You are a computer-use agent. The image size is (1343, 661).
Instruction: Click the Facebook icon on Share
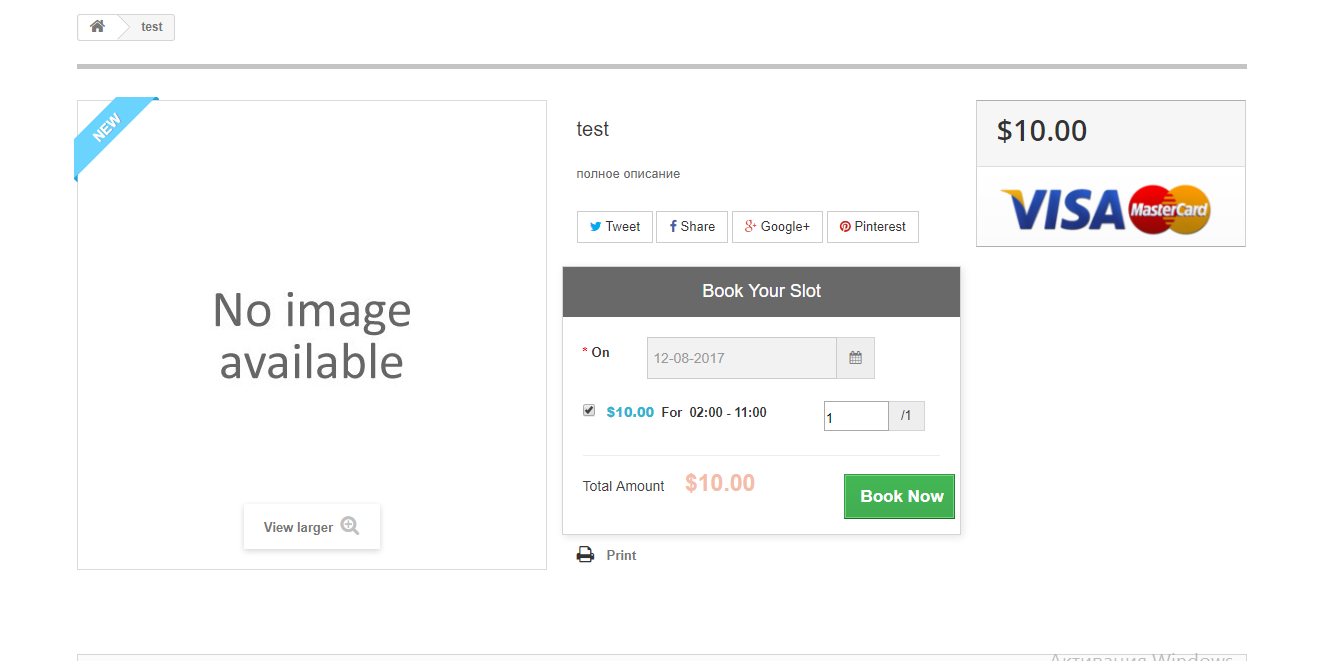coord(673,227)
